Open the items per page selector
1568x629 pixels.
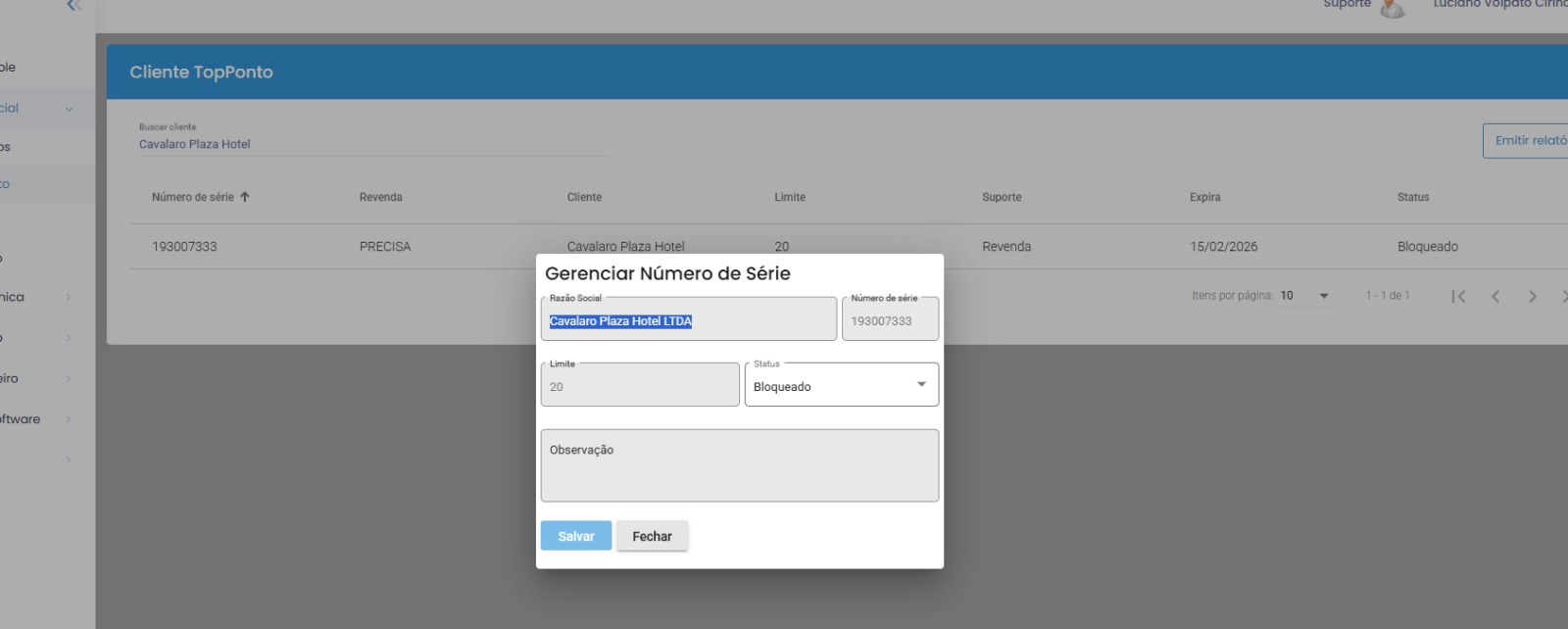pos(1304,296)
